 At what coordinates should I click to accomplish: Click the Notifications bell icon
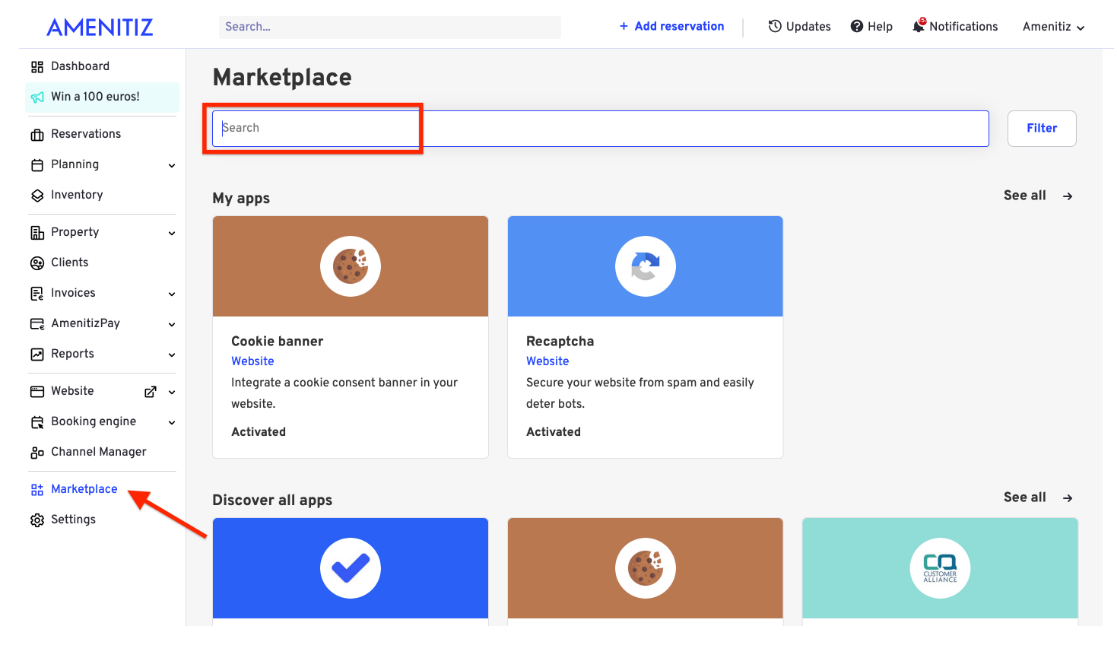point(918,26)
